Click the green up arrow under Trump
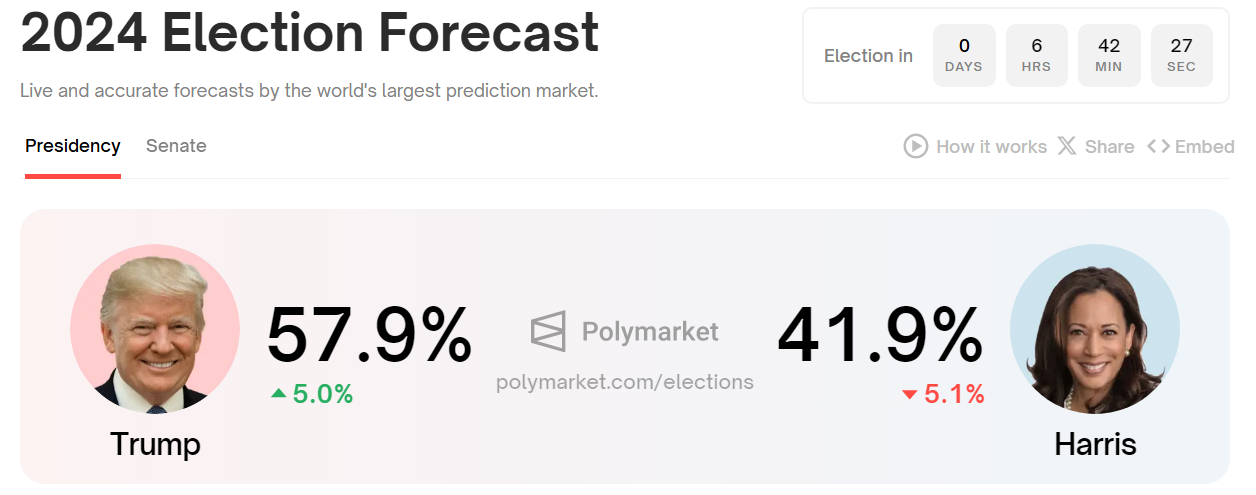Viewport: 1256px width, 495px height. 279,394
